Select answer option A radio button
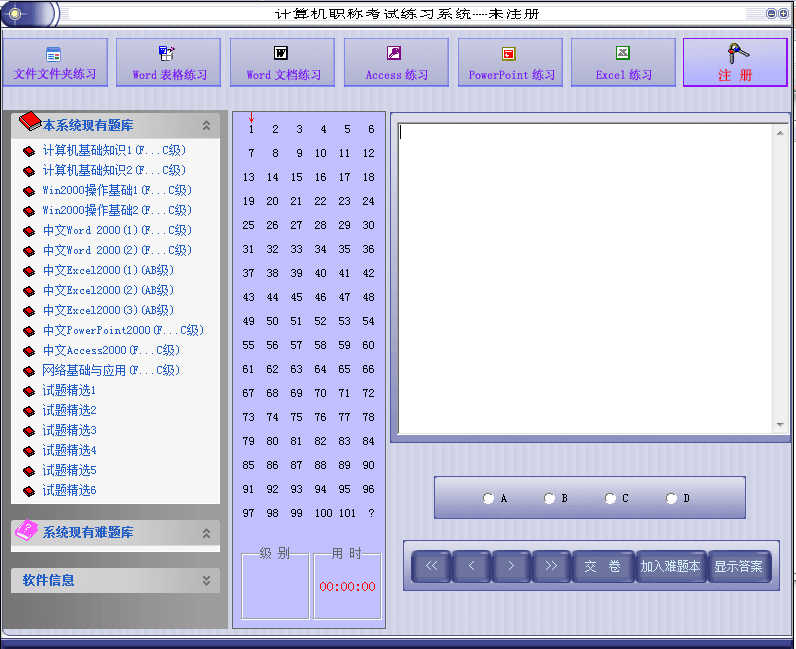796x649 pixels. [x=488, y=498]
